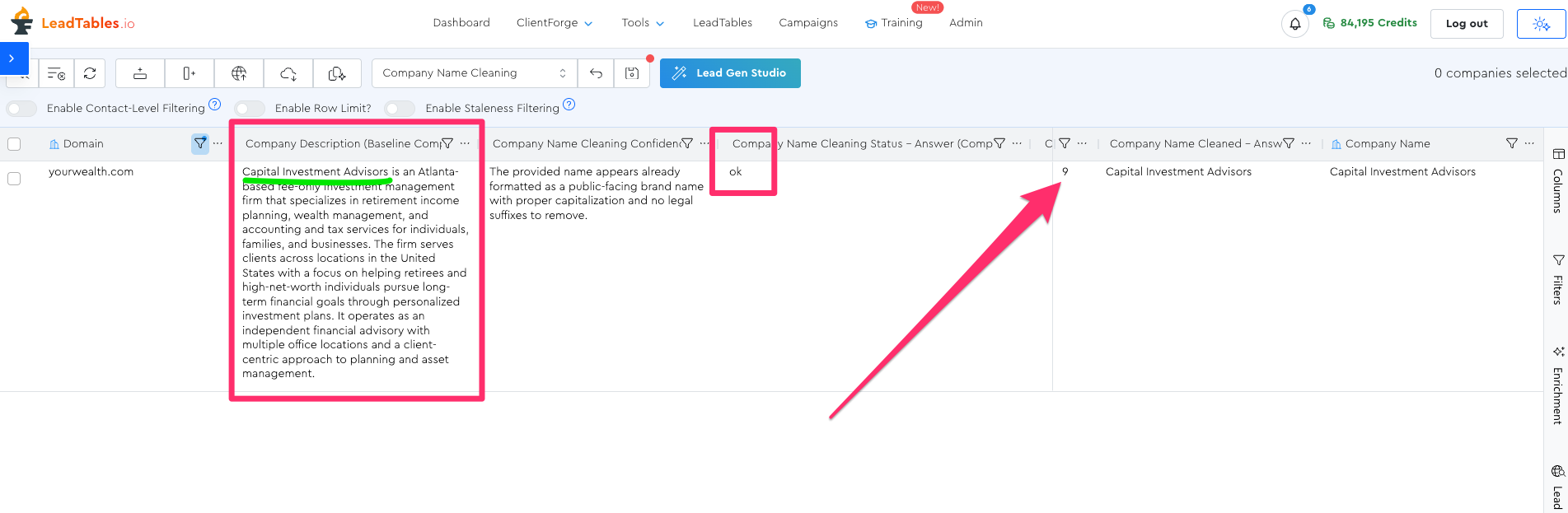Refresh the table with the reload icon
This screenshot has width=1568, height=513.
90,73
